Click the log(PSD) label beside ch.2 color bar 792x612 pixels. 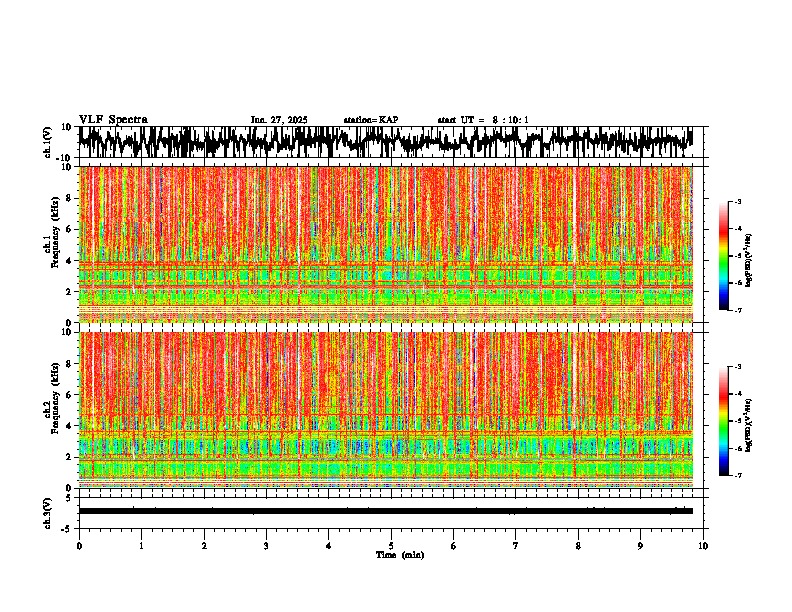tap(749, 425)
